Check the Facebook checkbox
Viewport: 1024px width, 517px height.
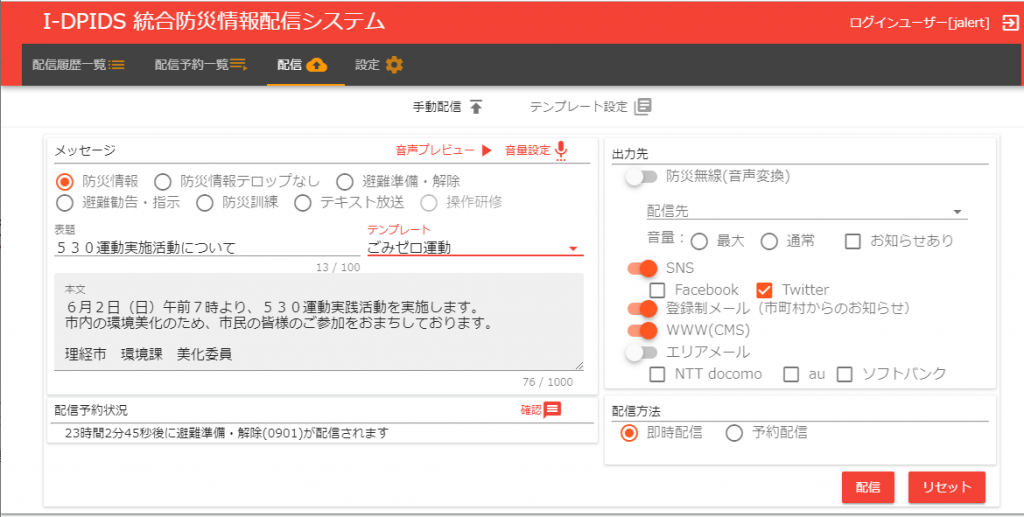tap(657, 290)
